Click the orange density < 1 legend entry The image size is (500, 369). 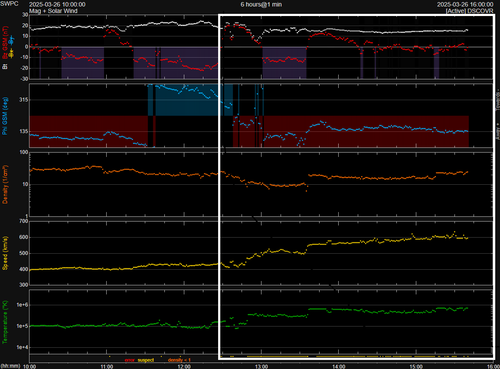[x=179, y=360]
